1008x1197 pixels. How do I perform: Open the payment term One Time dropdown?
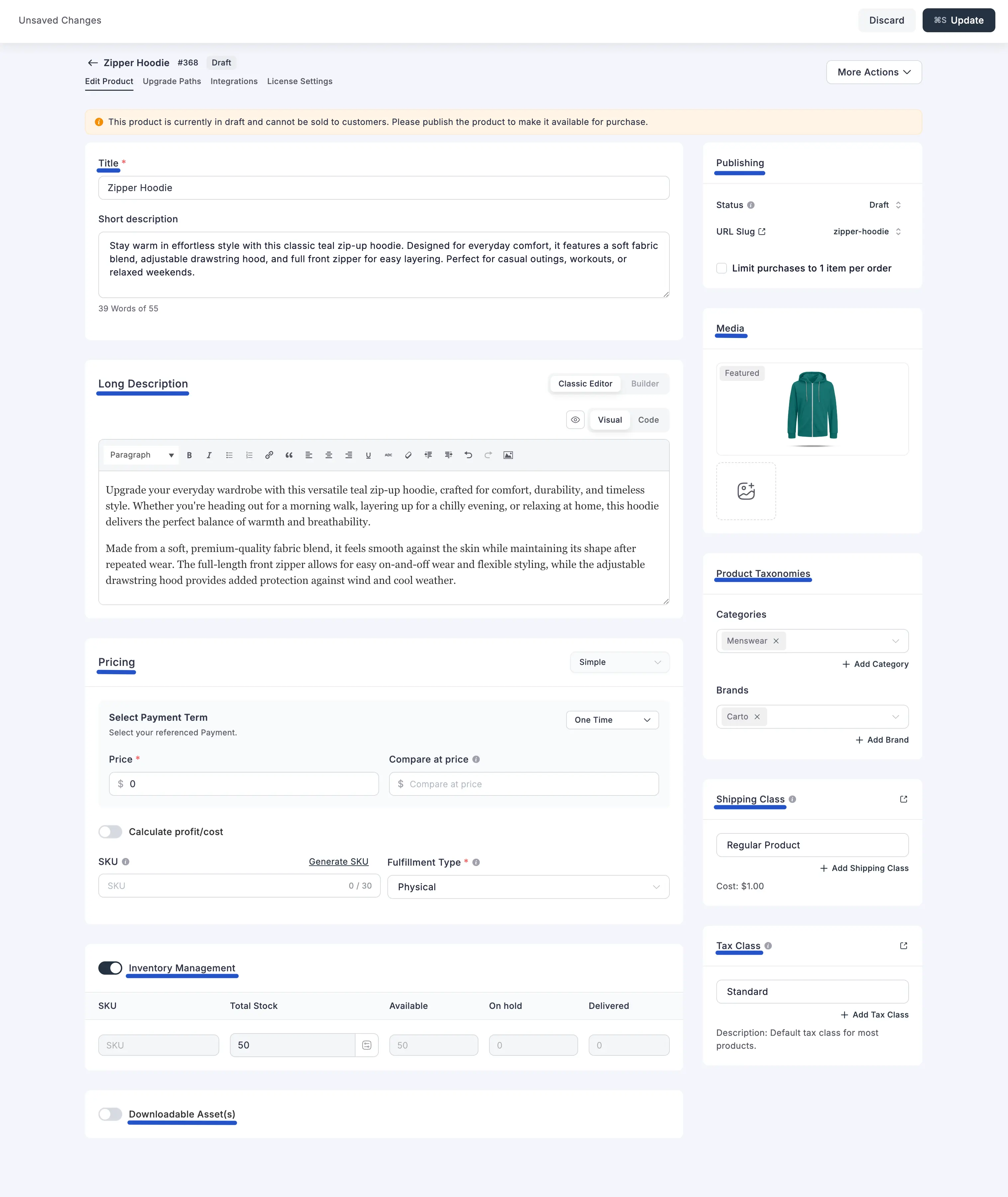coord(612,720)
